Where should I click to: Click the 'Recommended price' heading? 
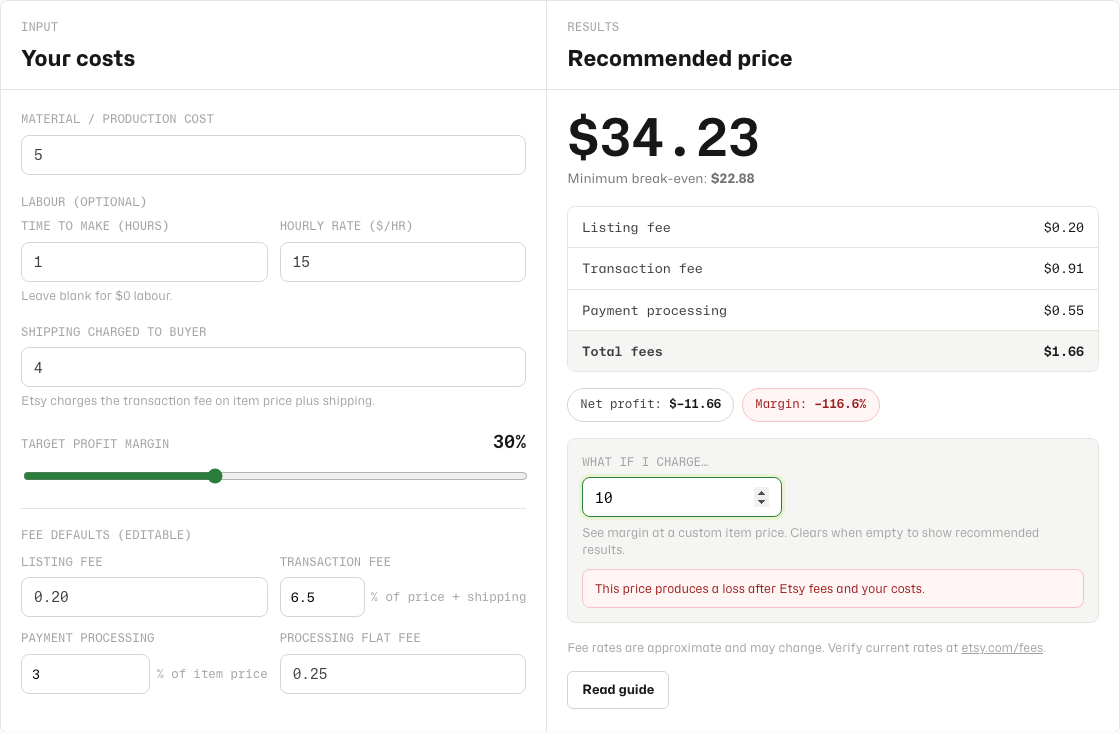680,59
